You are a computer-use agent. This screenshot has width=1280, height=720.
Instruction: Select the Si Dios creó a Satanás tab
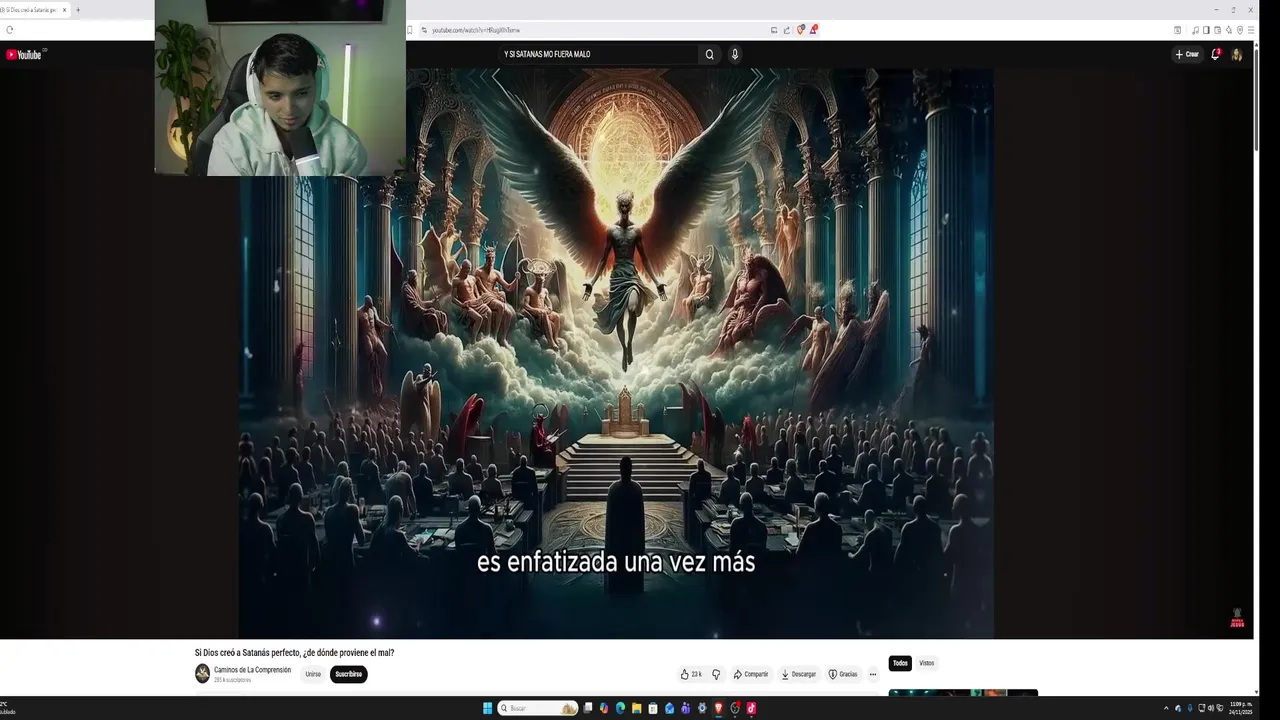pos(30,10)
